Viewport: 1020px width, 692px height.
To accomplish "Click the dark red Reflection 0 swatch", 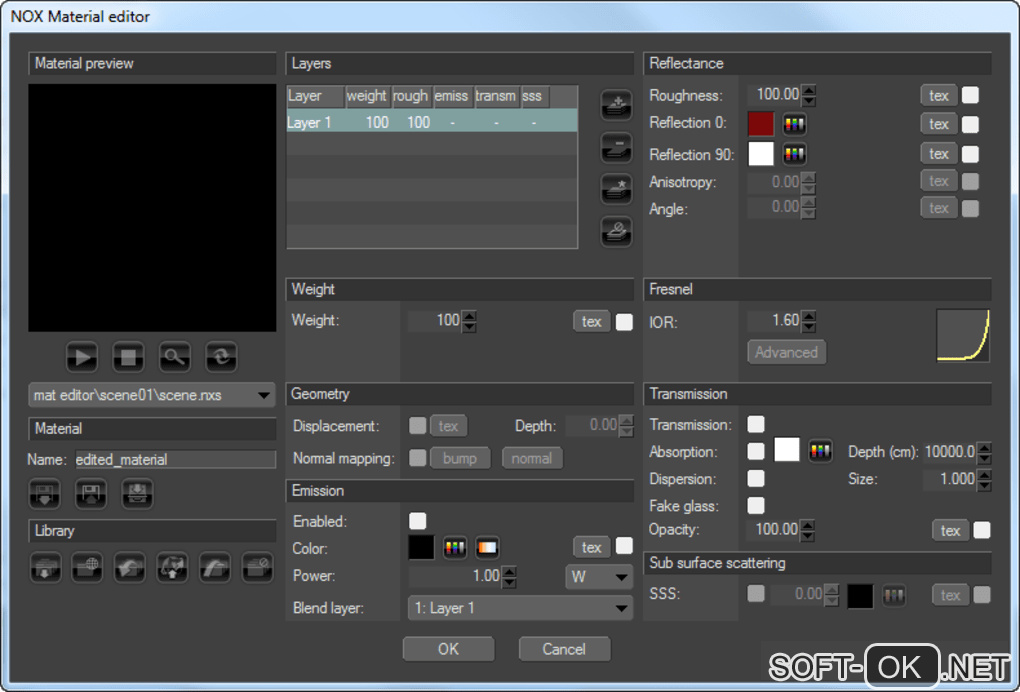I will [761, 124].
